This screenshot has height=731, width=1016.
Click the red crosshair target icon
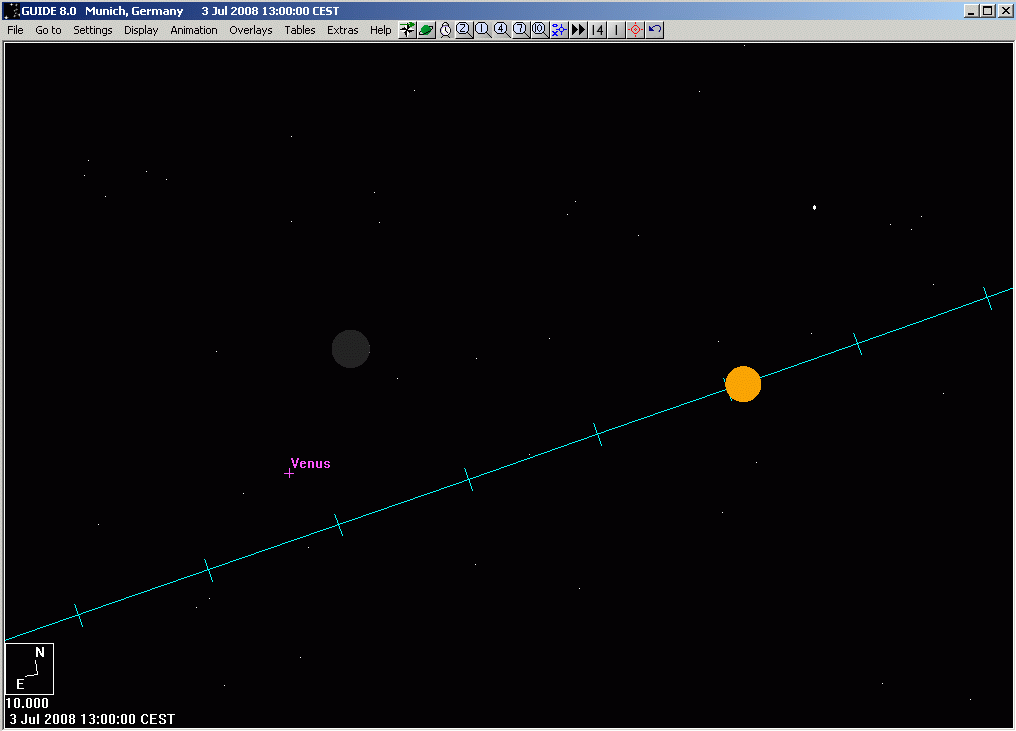pyautogui.click(x=636, y=30)
